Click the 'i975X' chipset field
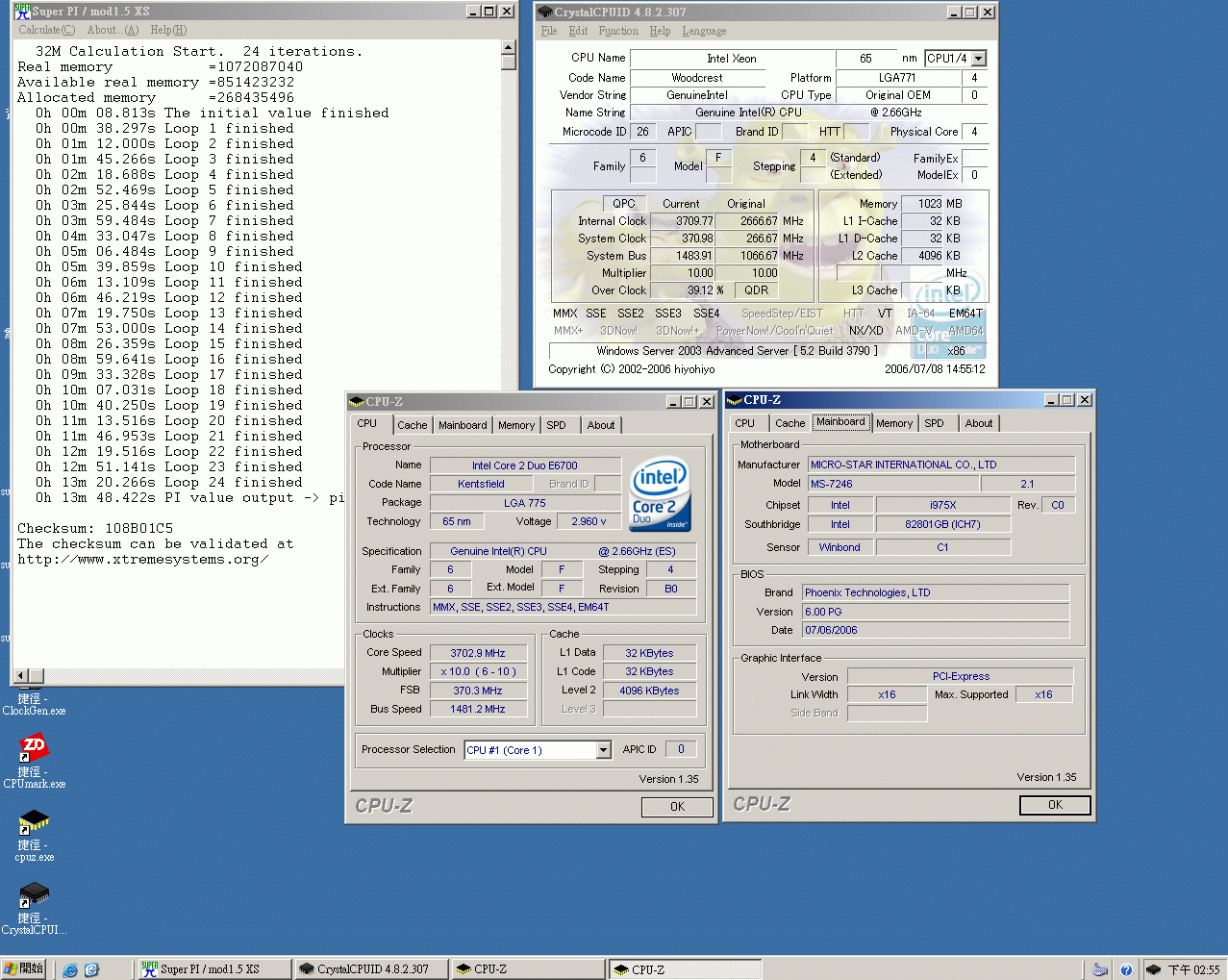 (x=942, y=505)
